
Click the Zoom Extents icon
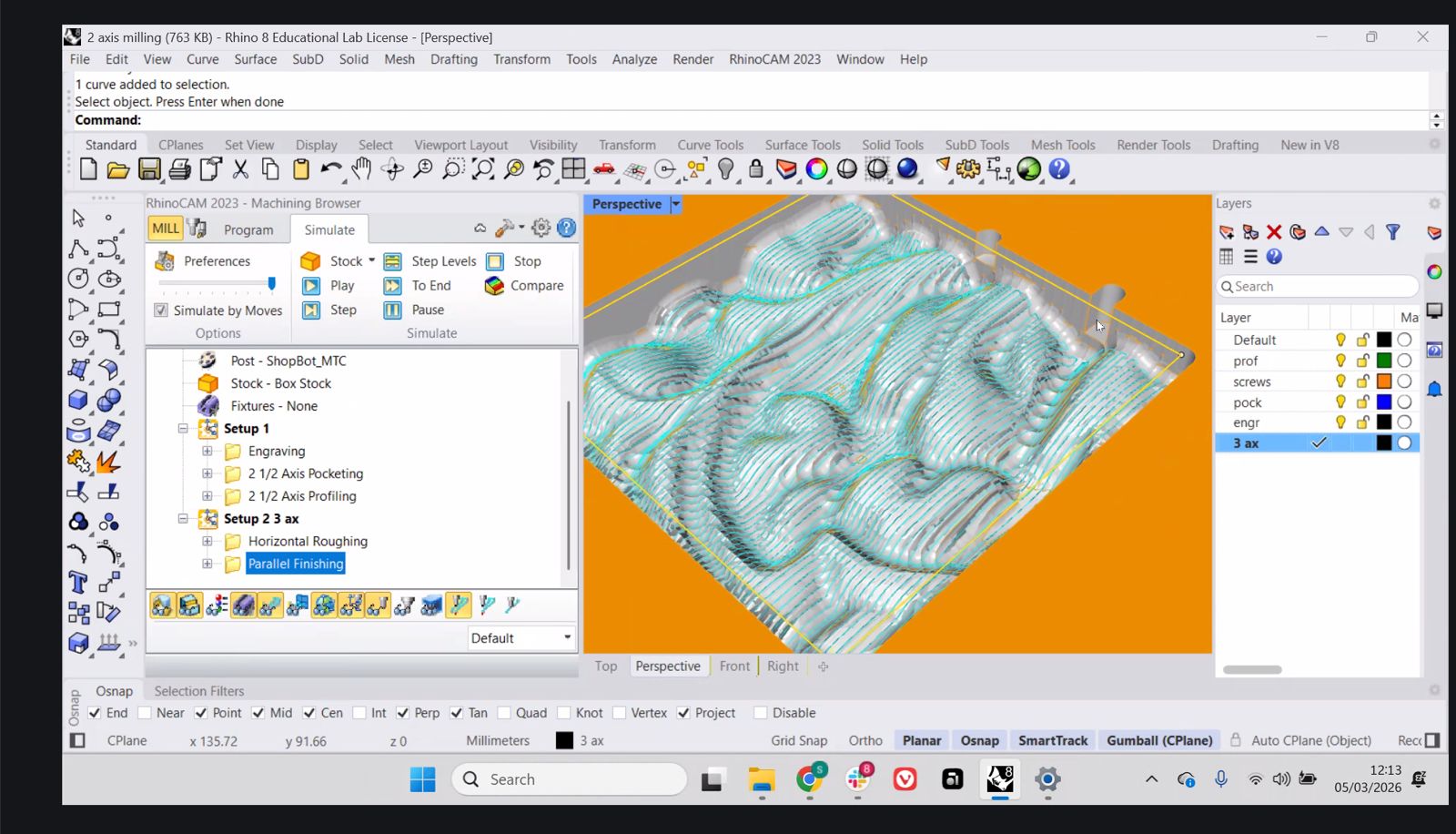coord(483,169)
